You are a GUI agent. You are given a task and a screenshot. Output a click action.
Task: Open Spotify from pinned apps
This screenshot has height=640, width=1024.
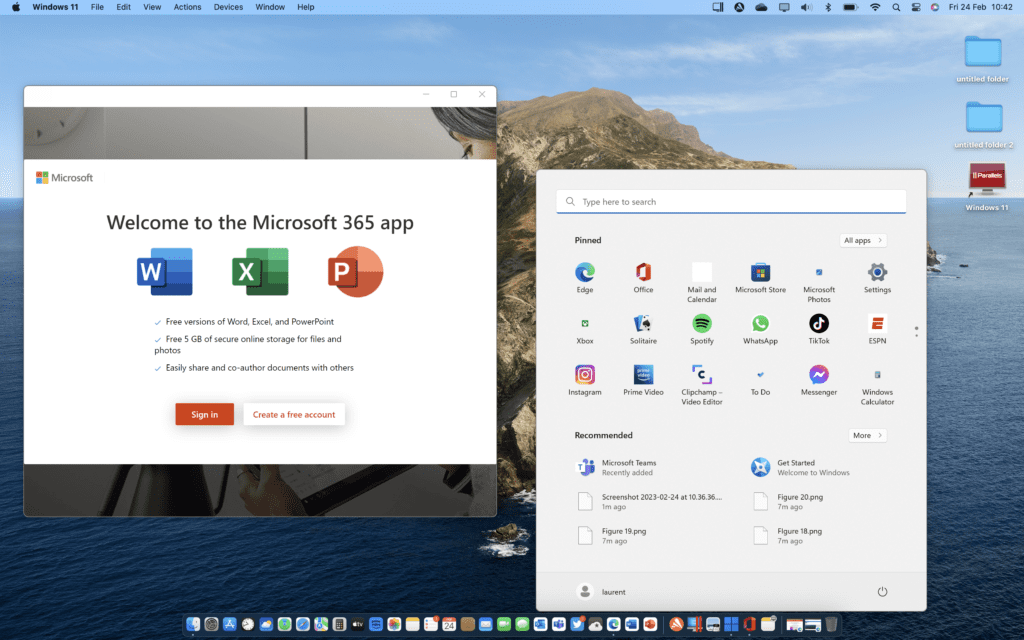(701, 329)
